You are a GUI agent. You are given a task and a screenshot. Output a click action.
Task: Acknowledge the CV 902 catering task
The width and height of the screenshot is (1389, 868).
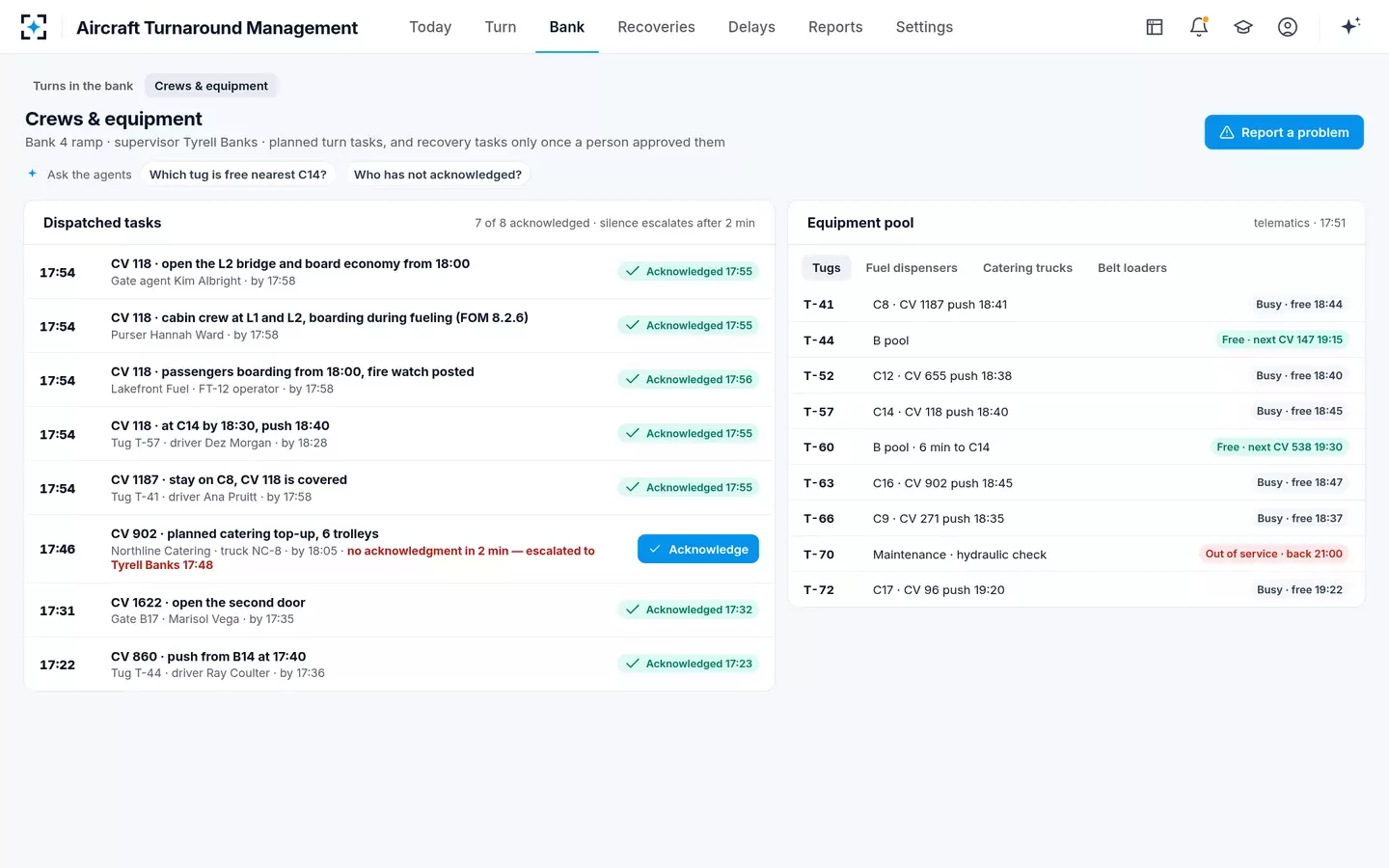pos(698,549)
